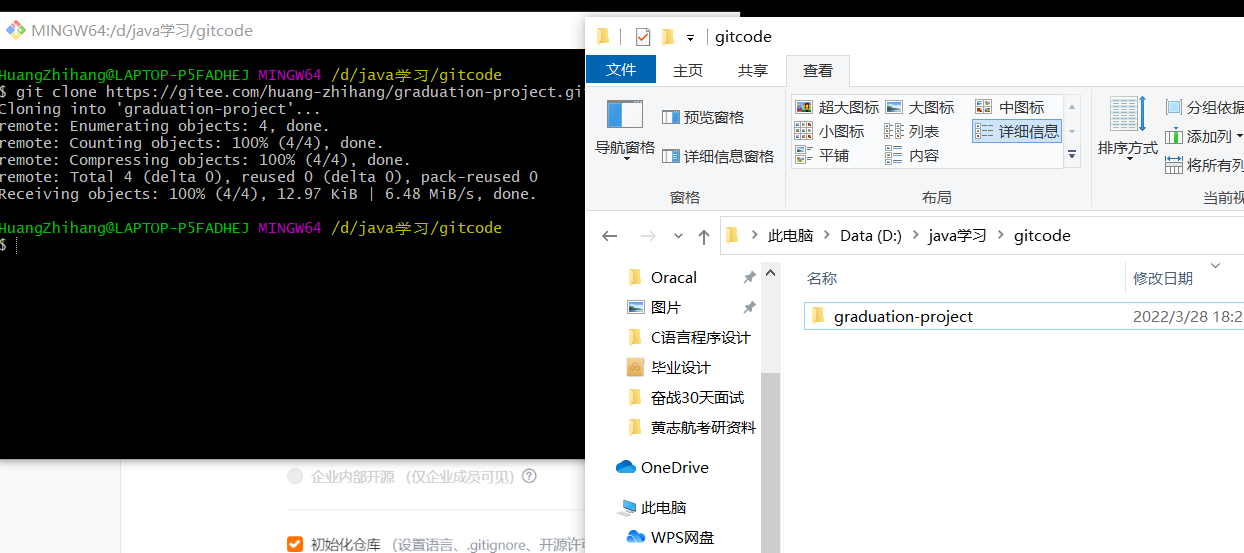1244x553 pixels.
Task: Select the 查看 ribbon tab
Action: 818,70
